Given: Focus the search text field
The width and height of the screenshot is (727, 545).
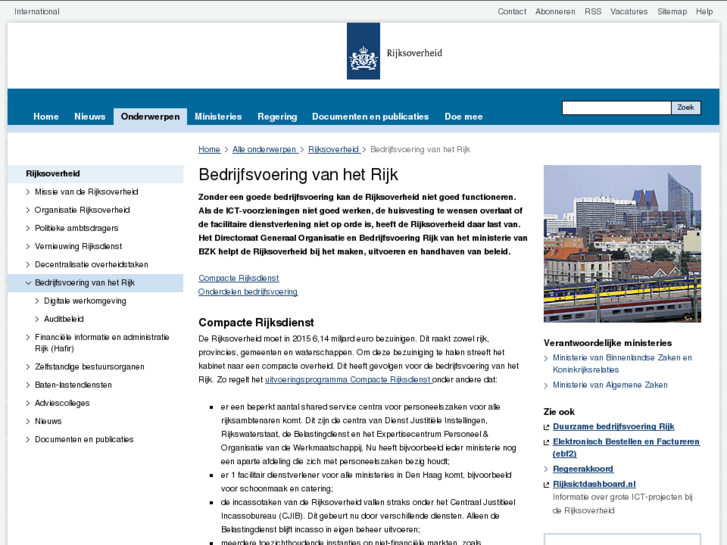Looking at the screenshot, I should pos(617,108).
